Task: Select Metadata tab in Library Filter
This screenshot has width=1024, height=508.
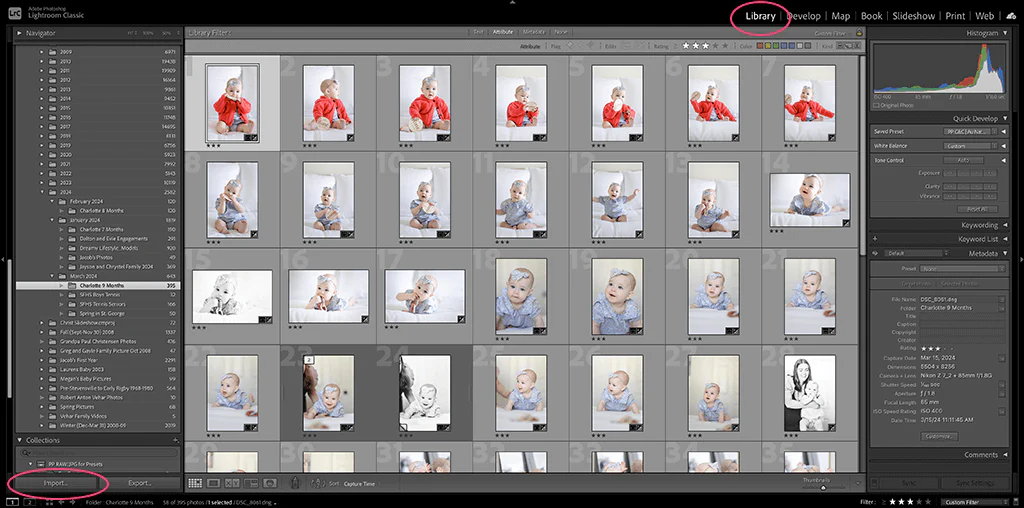Action: [x=534, y=32]
